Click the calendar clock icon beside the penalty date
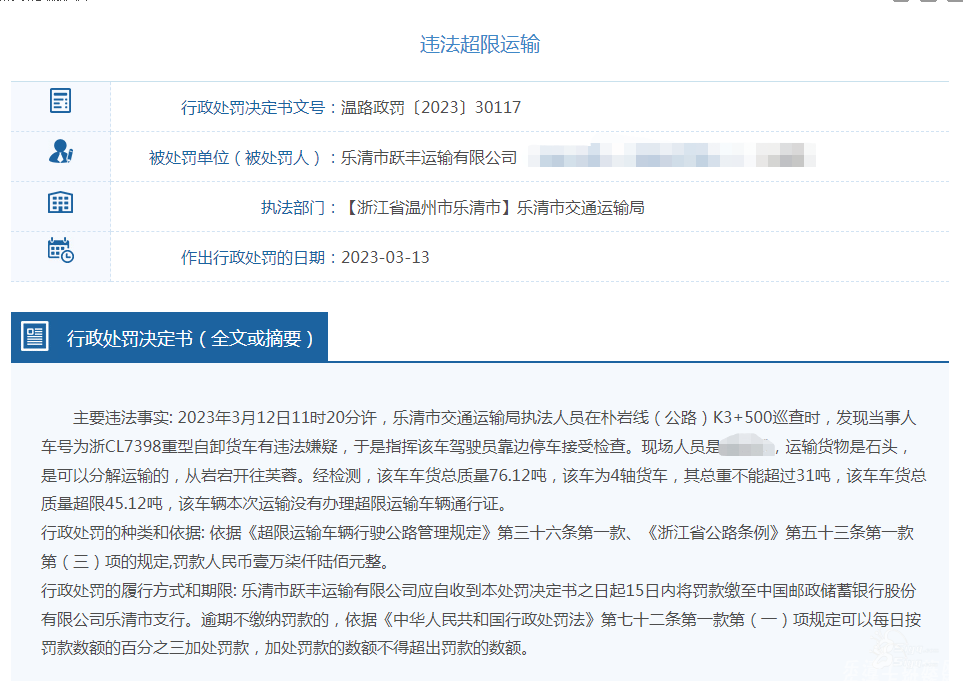The image size is (963, 695). 60,251
